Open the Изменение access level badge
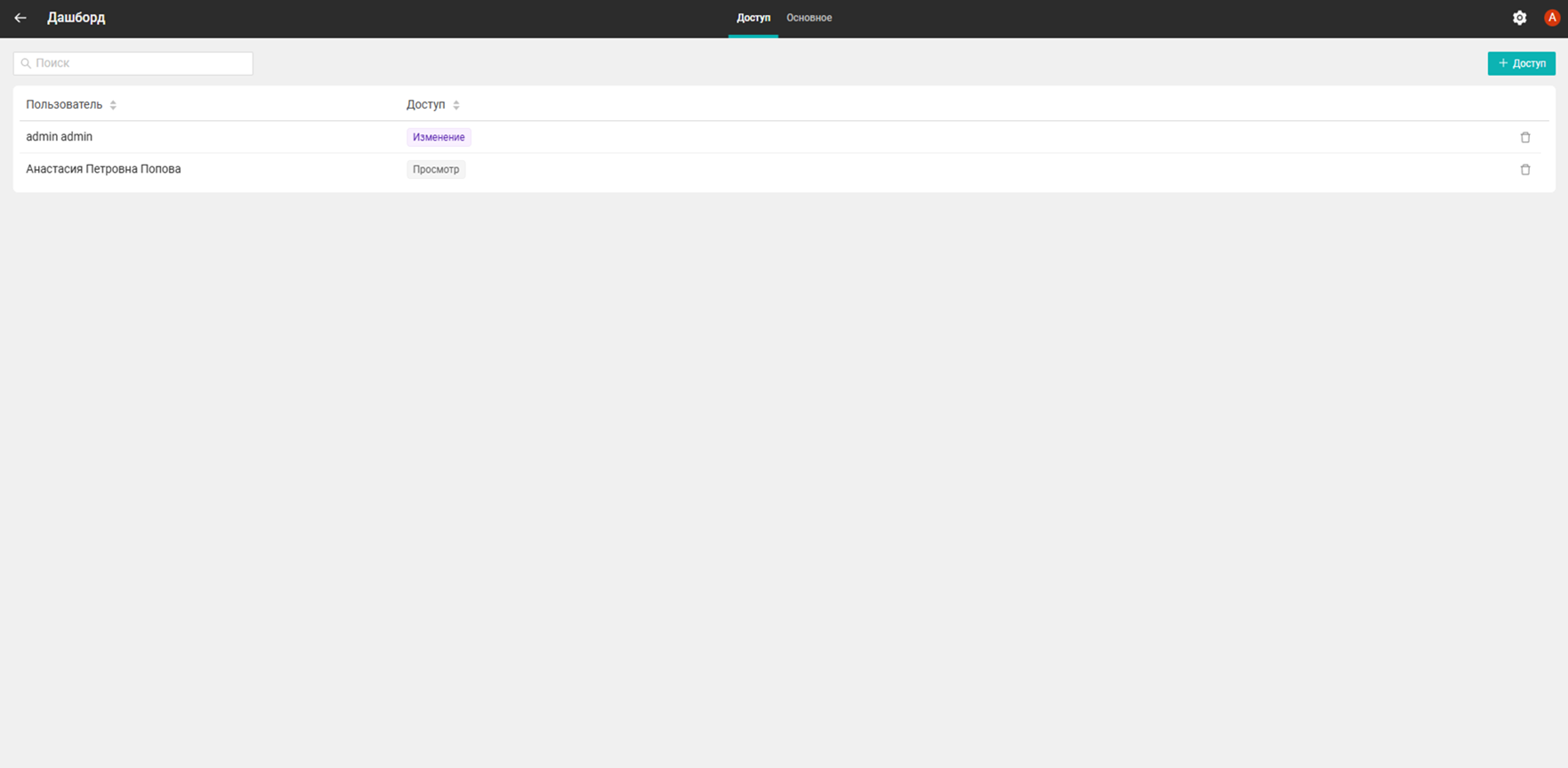This screenshot has height=768, width=1568. [438, 137]
